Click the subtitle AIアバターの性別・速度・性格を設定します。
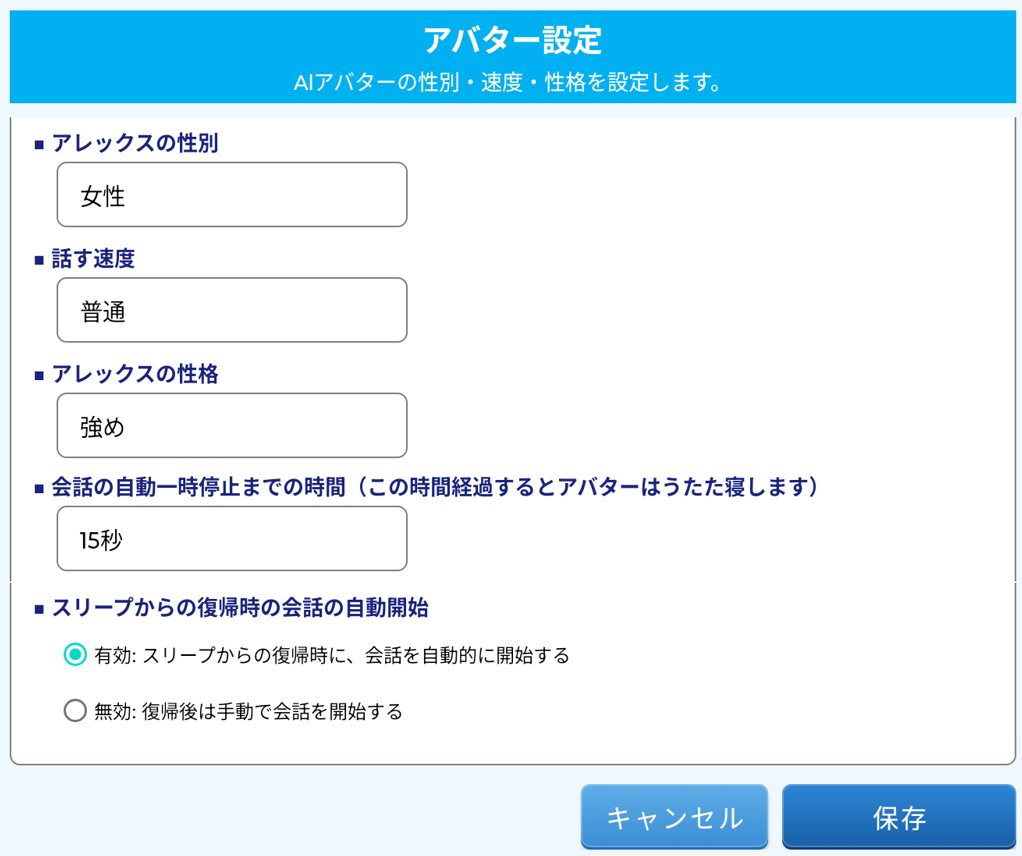The height and width of the screenshot is (856, 1022). tap(508, 83)
